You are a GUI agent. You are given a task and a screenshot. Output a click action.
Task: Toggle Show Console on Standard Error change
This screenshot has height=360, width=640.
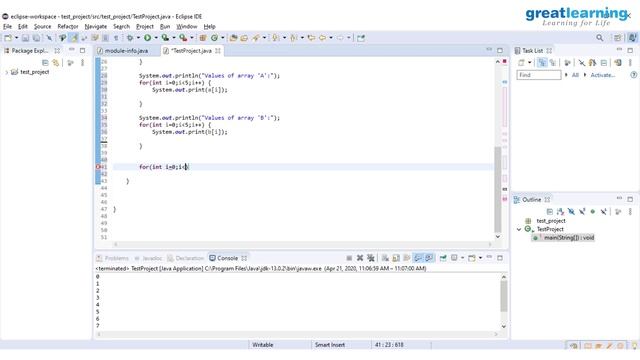tap(429, 258)
